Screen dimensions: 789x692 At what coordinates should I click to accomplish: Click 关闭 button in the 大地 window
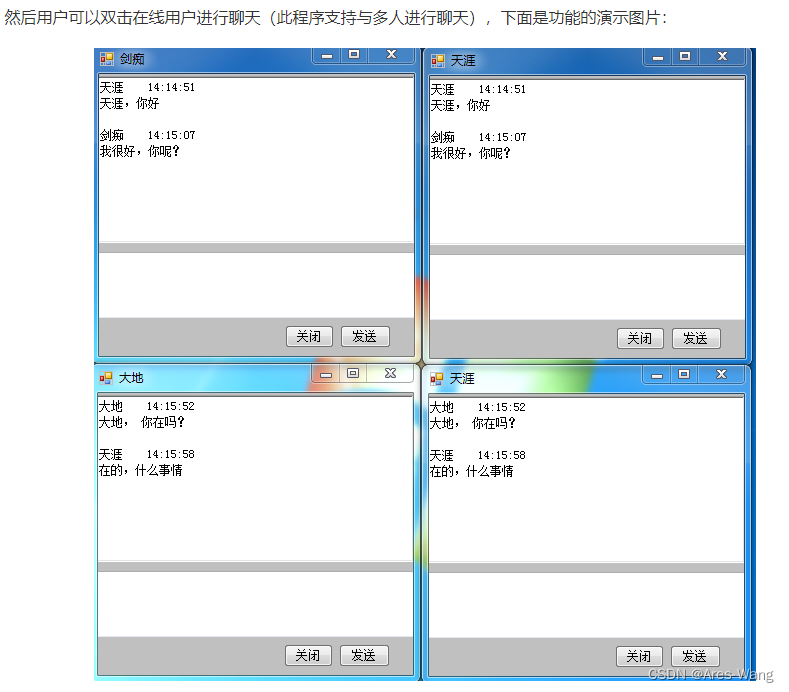[x=308, y=656]
